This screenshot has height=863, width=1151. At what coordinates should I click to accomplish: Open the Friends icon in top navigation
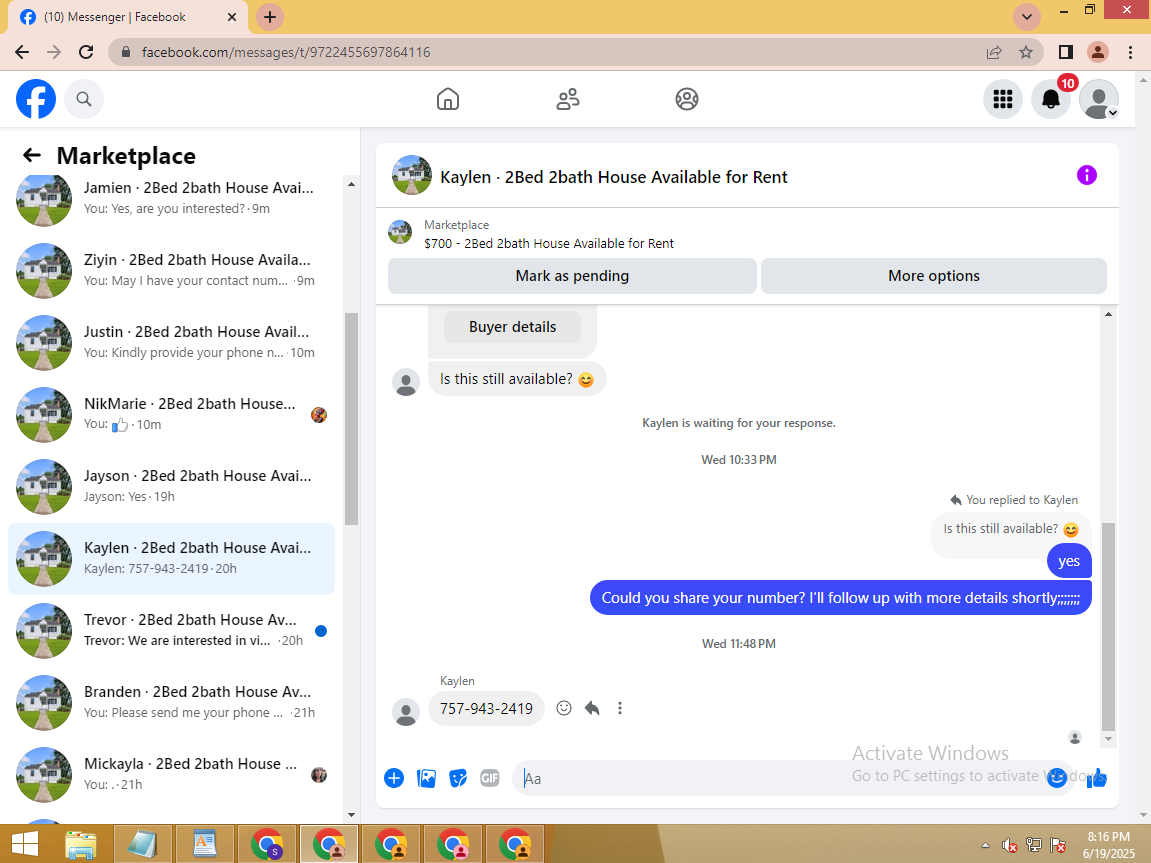pos(567,99)
